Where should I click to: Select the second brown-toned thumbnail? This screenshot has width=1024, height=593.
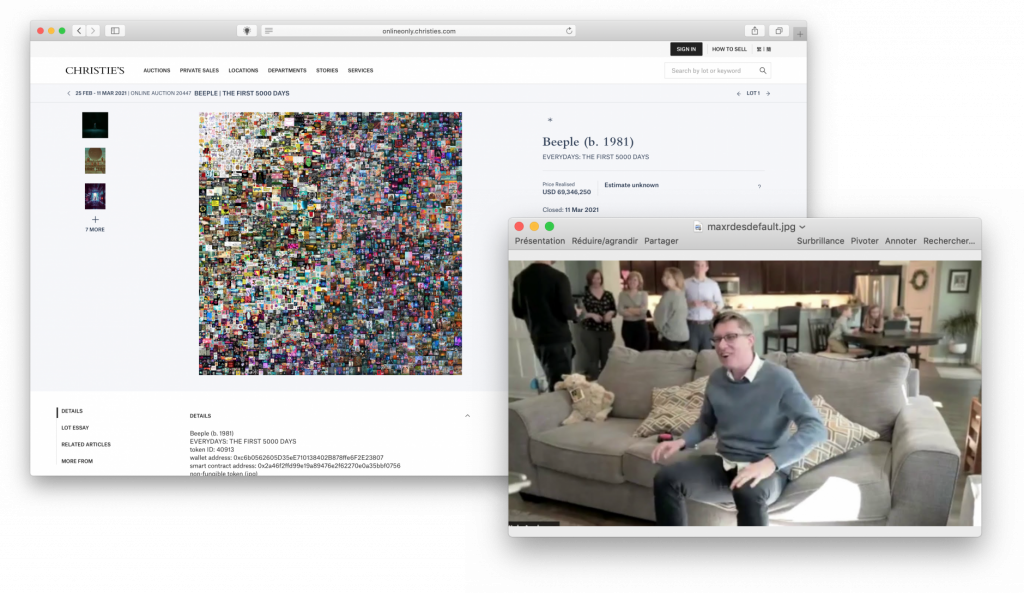[x=95, y=161]
